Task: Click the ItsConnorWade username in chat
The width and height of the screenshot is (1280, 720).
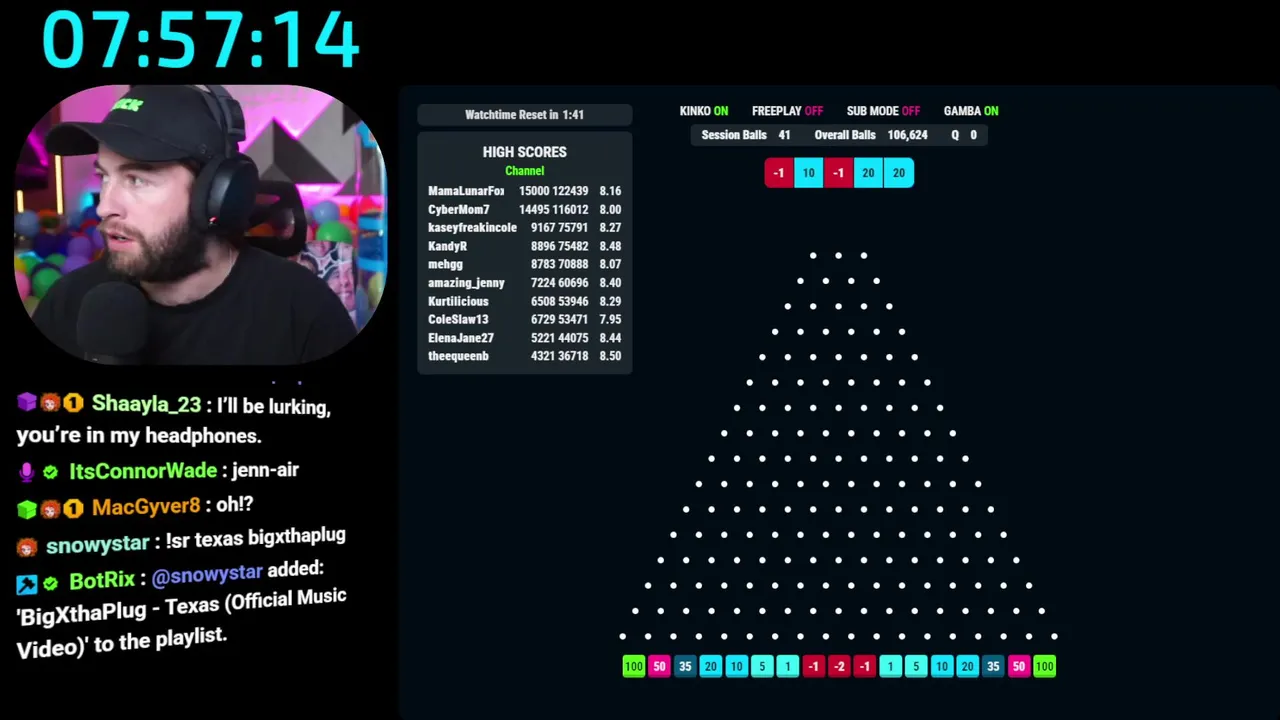Action: [143, 471]
